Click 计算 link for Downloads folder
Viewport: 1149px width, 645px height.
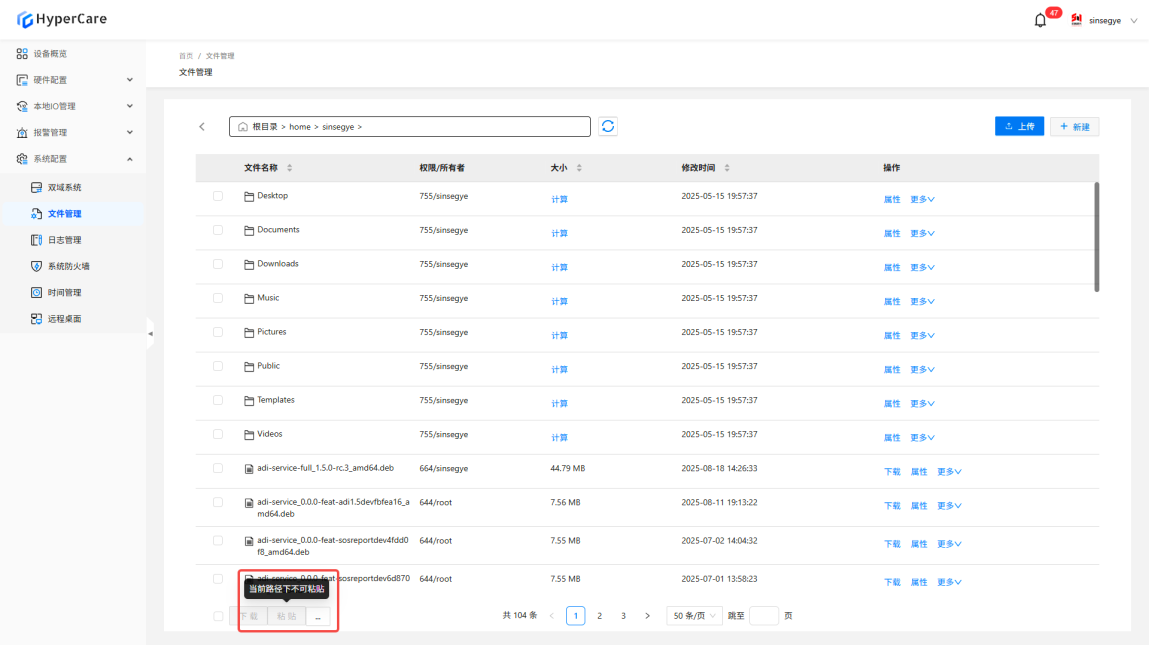click(x=559, y=268)
